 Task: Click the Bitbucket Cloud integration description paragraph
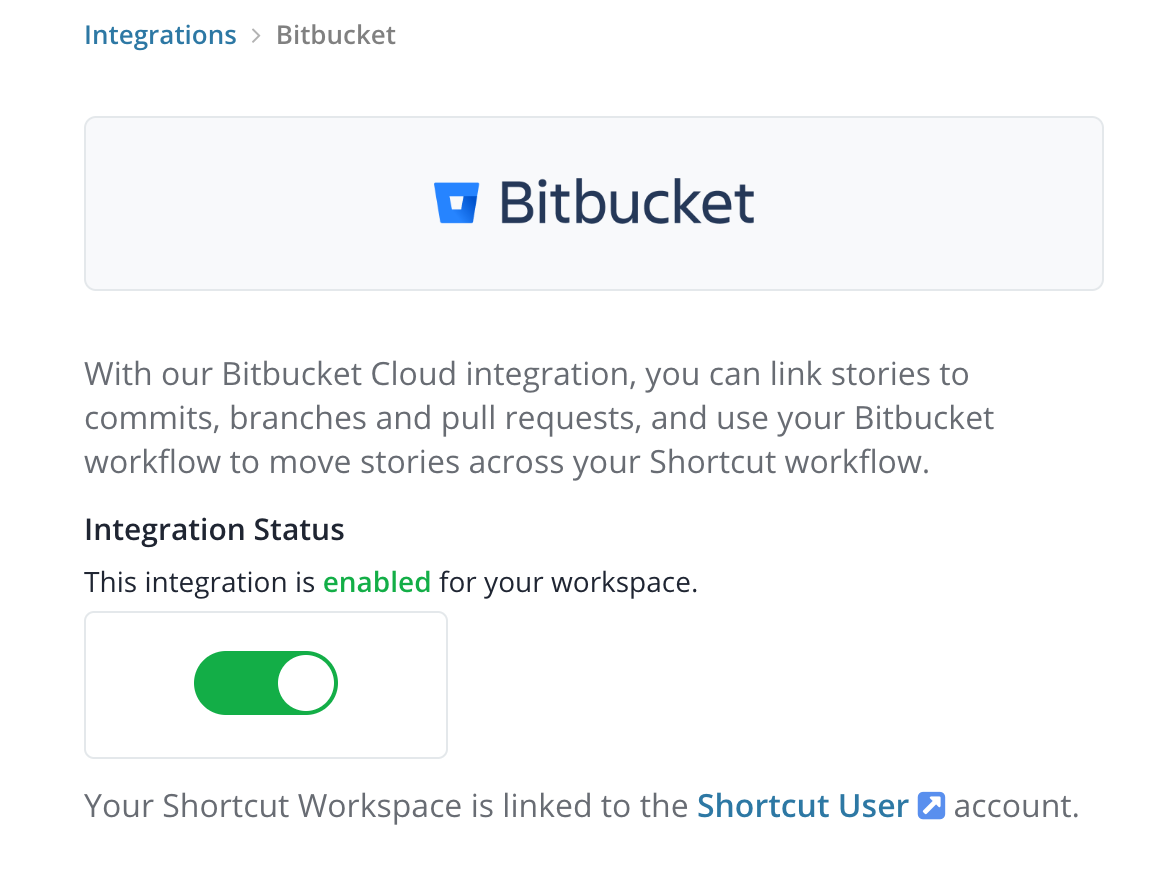coord(539,418)
